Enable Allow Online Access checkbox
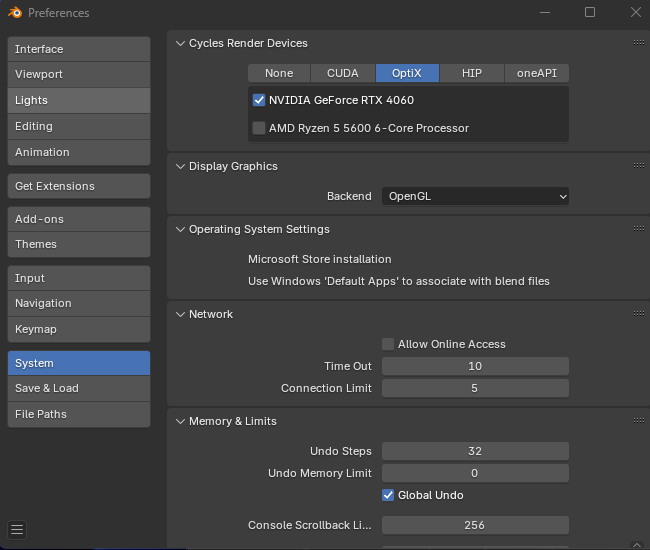Image resolution: width=650 pixels, height=550 pixels. point(388,344)
